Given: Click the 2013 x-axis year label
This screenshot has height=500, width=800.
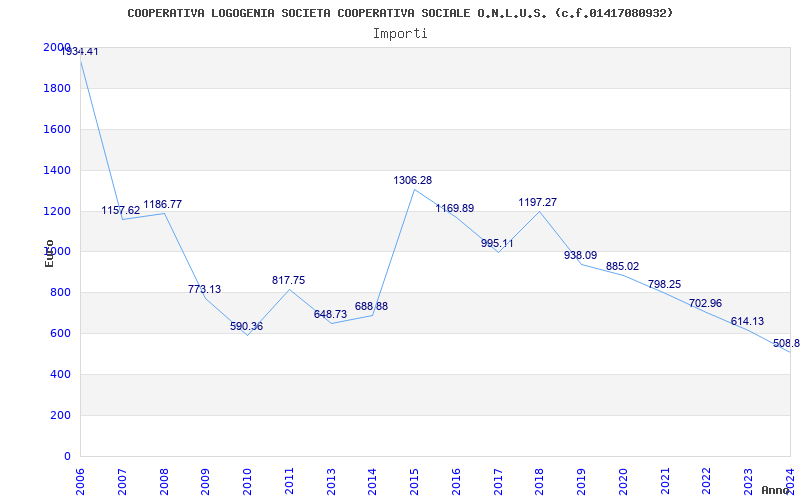Looking at the screenshot, I should pyautogui.click(x=331, y=481).
